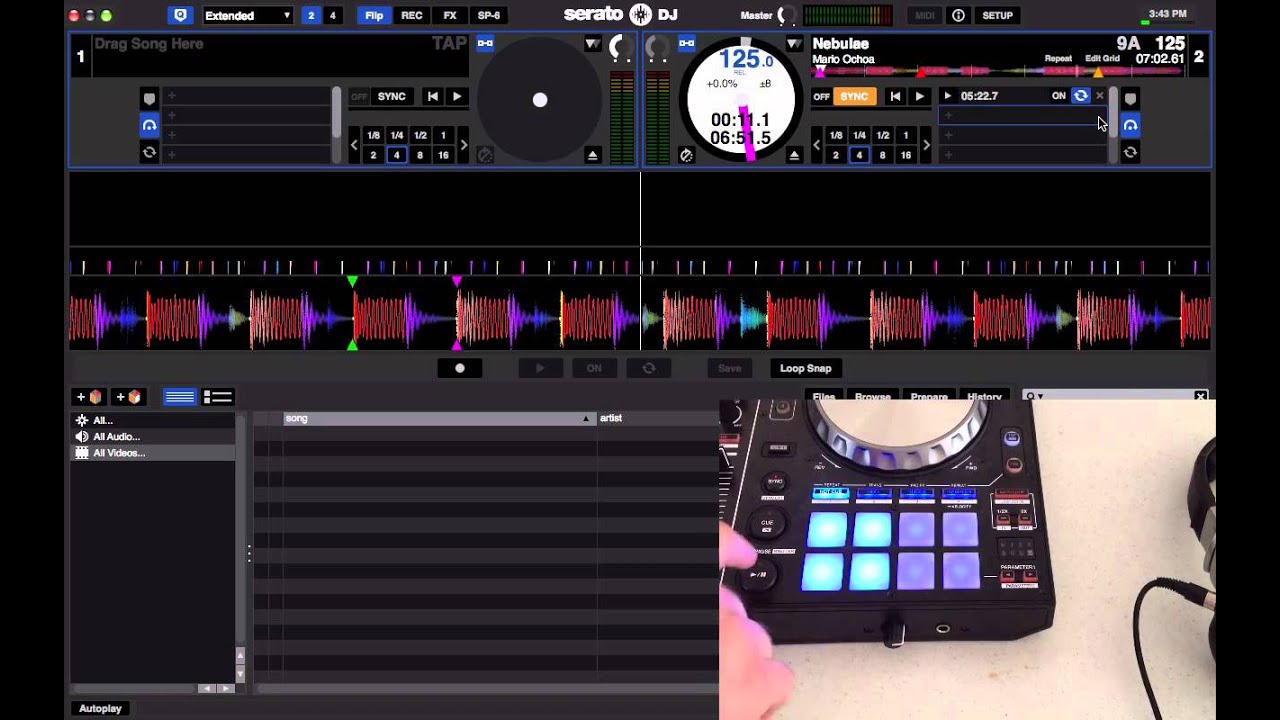Screen dimensions: 1280x720
Task: Jump to previous track on deck 2
Action: click(x=895, y=96)
